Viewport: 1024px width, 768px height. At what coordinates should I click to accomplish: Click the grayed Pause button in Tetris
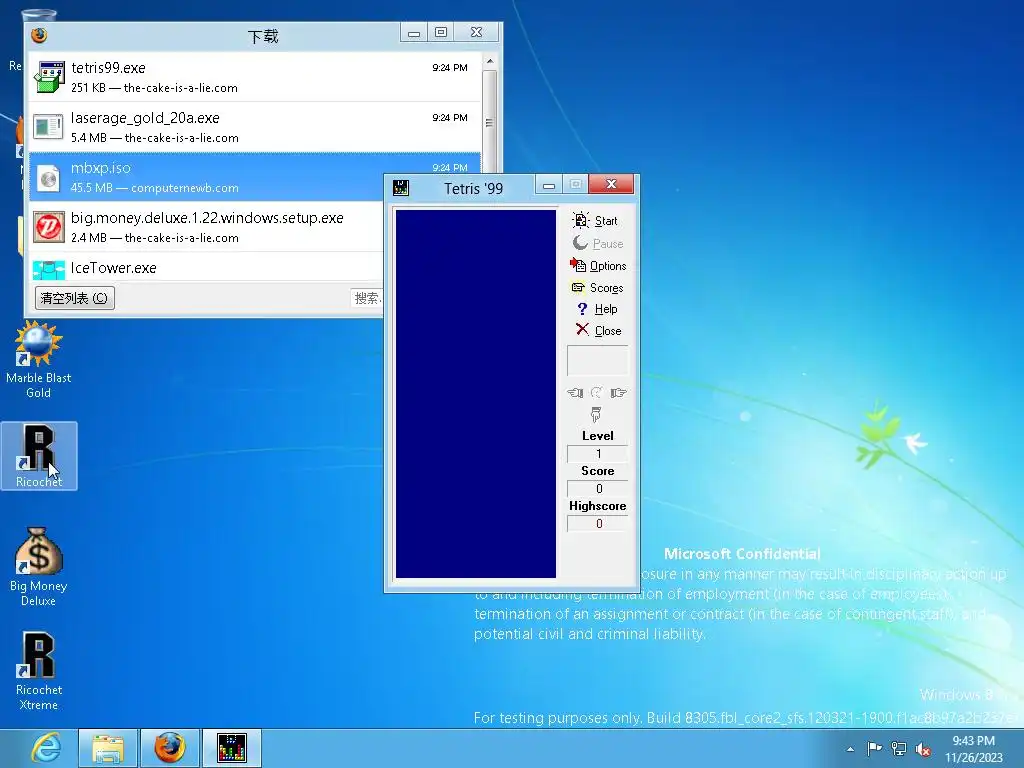598,244
